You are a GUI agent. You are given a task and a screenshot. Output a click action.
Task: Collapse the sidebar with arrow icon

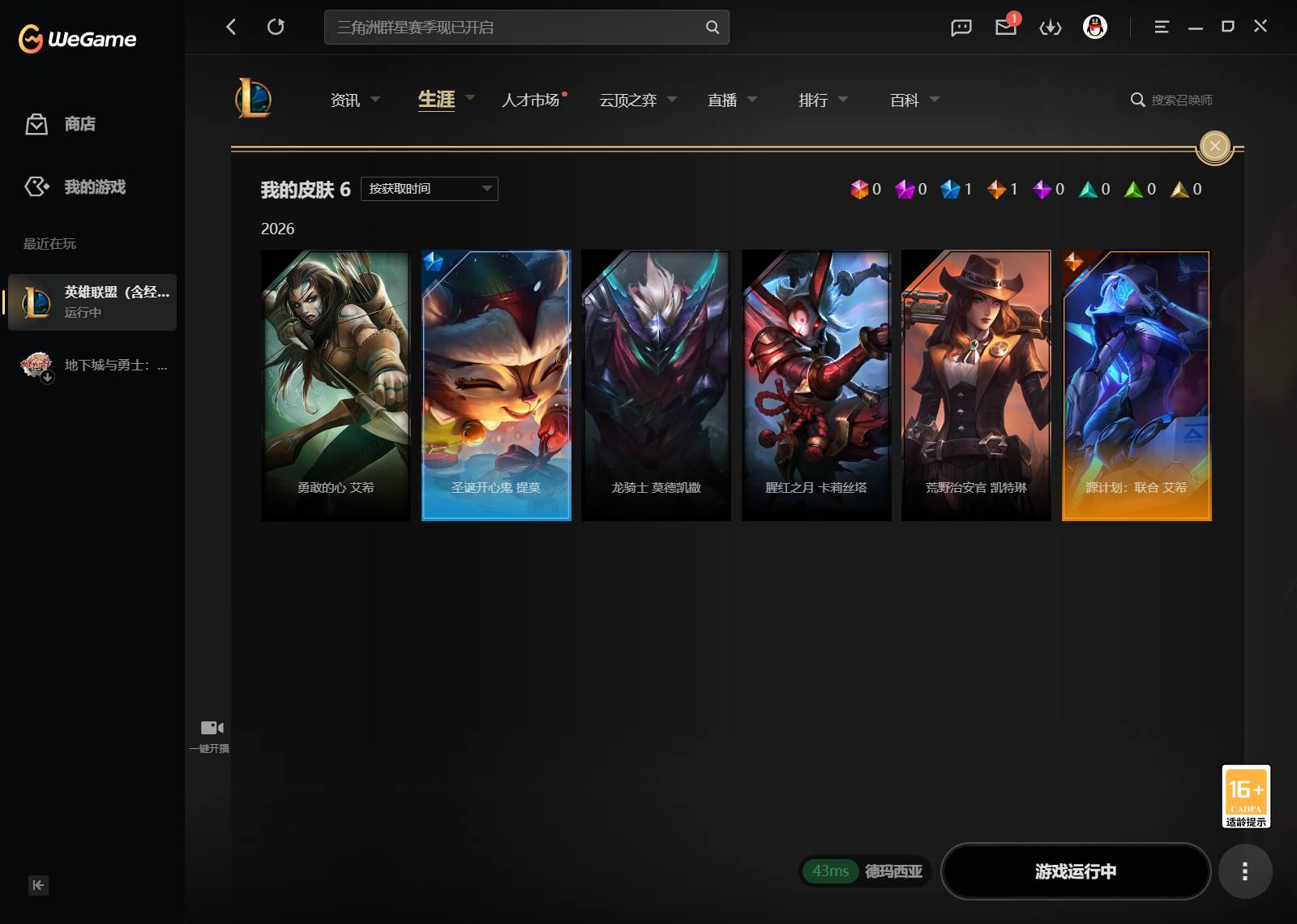pos(38,885)
